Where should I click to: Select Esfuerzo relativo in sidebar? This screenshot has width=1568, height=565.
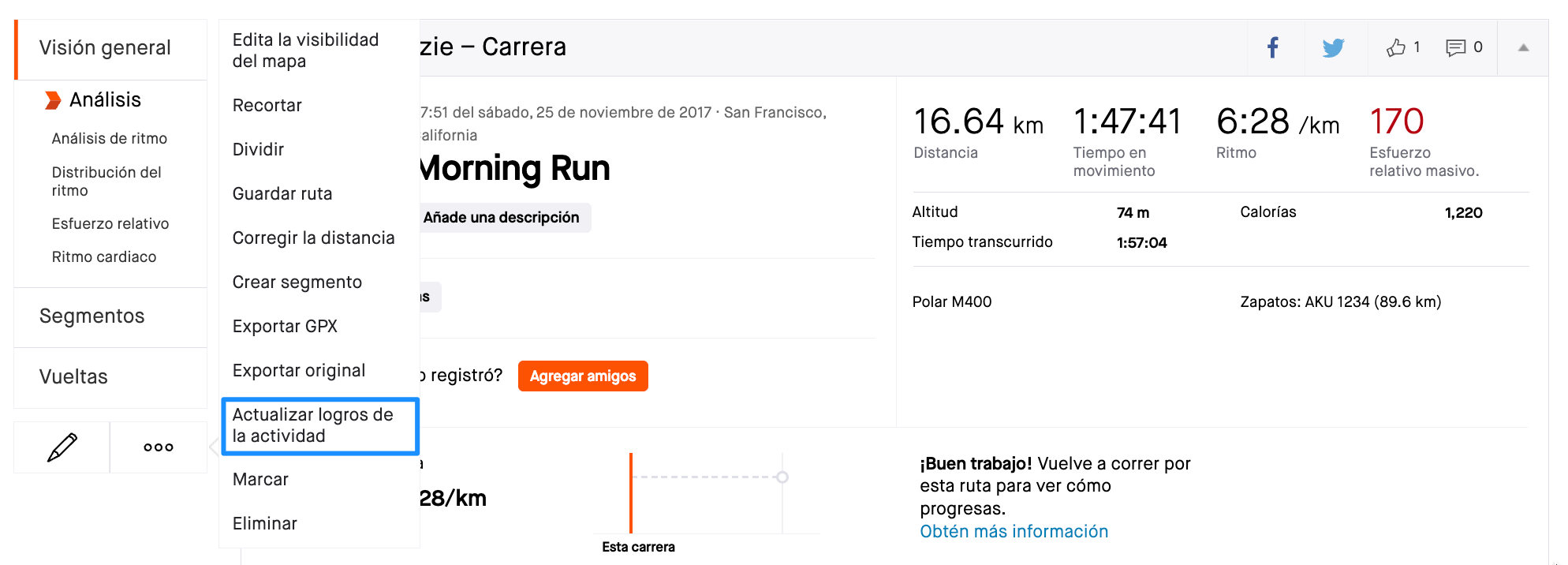[110, 224]
